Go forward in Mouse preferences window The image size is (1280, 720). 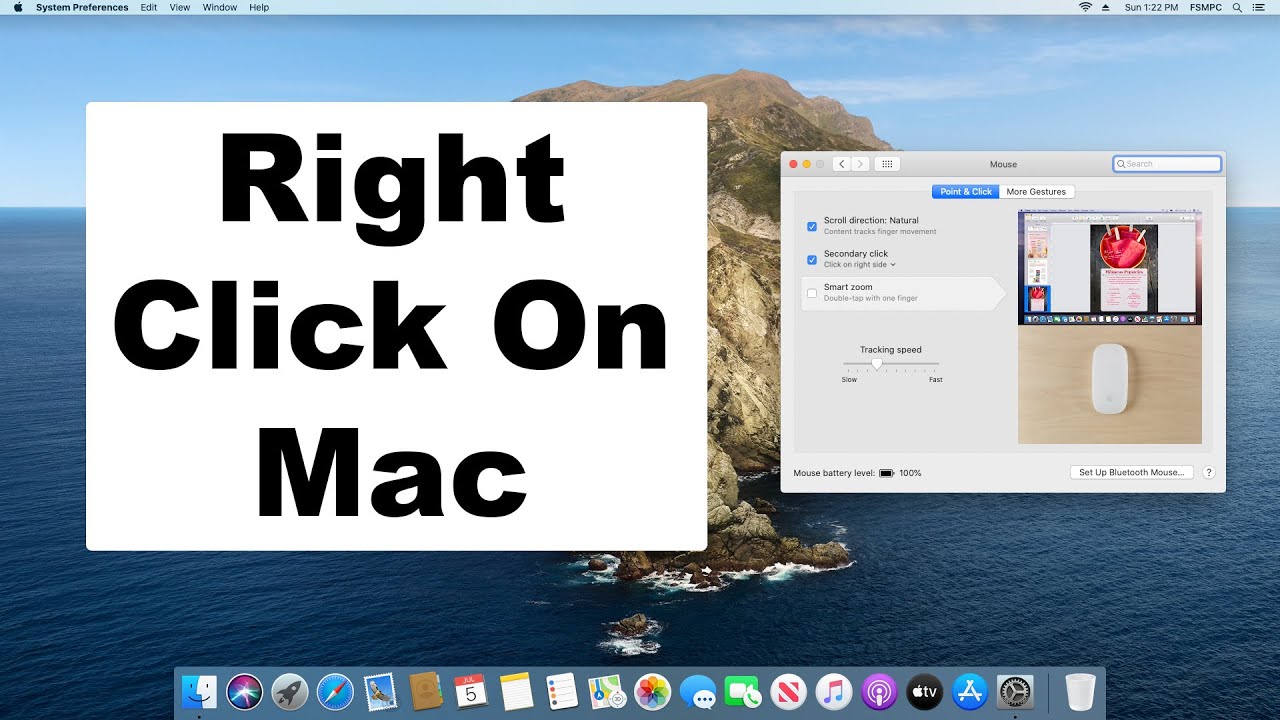860,164
